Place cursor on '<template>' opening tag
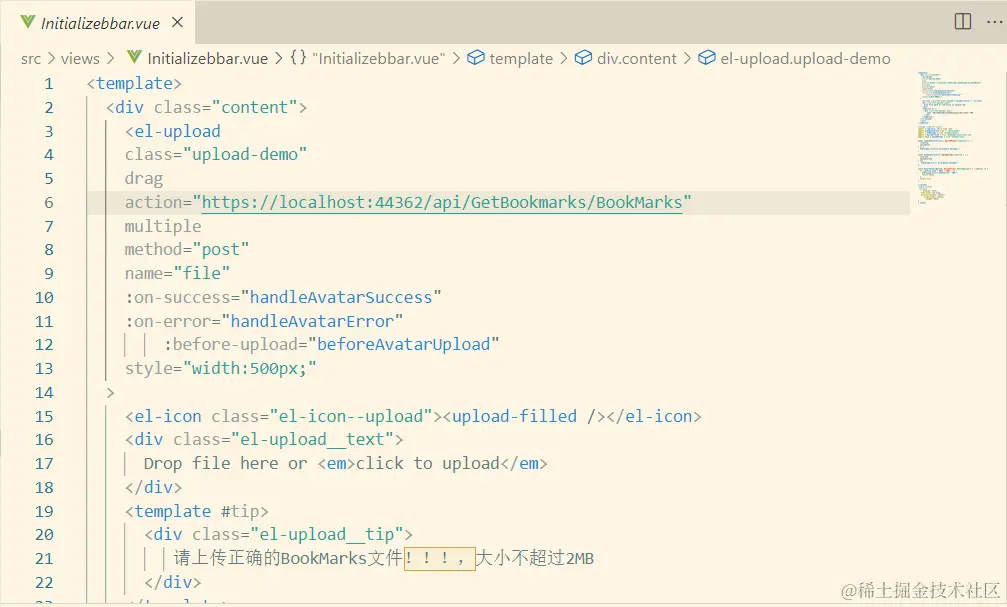The height and width of the screenshot is (607, 1007). (x=134, y=84)
